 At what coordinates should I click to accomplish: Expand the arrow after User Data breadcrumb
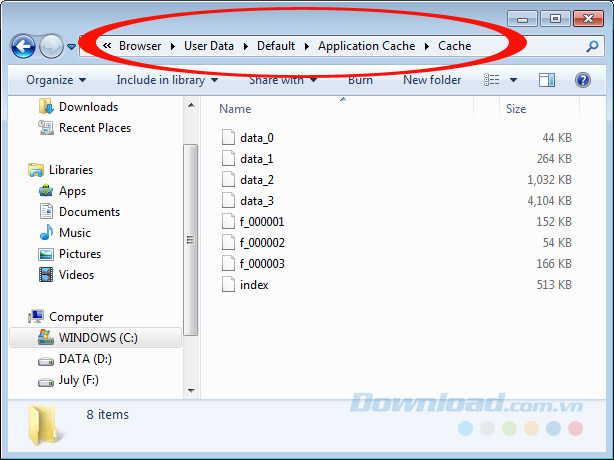pyautogui.click(x=246, y=47)
